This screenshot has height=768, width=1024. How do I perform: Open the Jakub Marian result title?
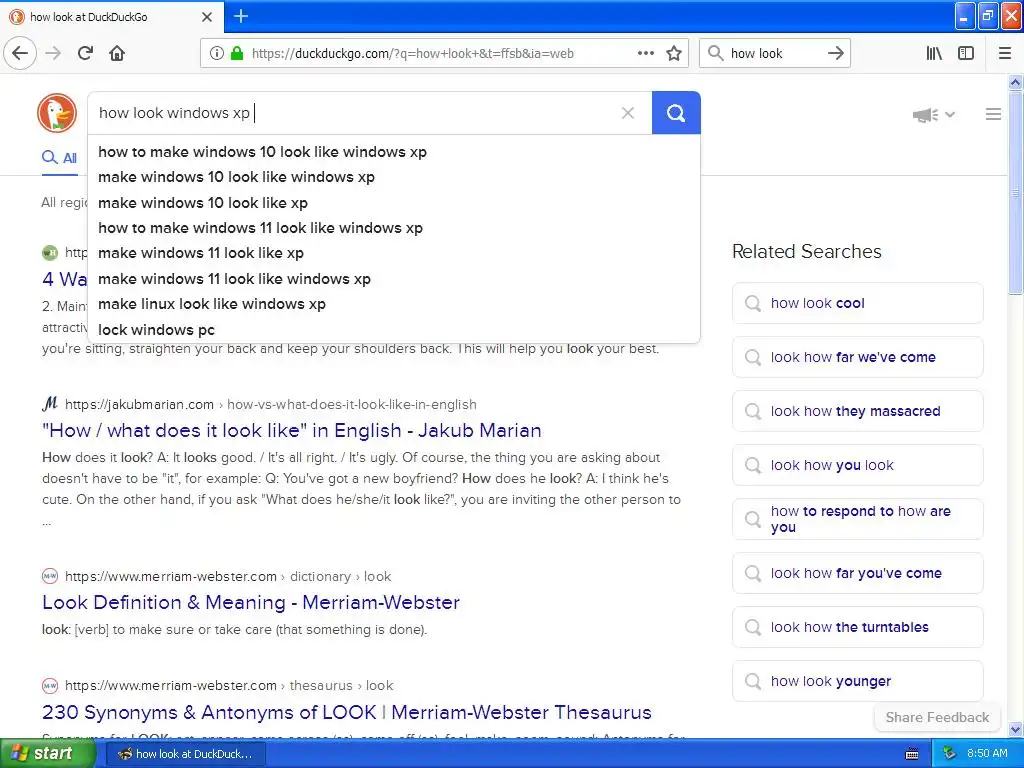[291, 430]
